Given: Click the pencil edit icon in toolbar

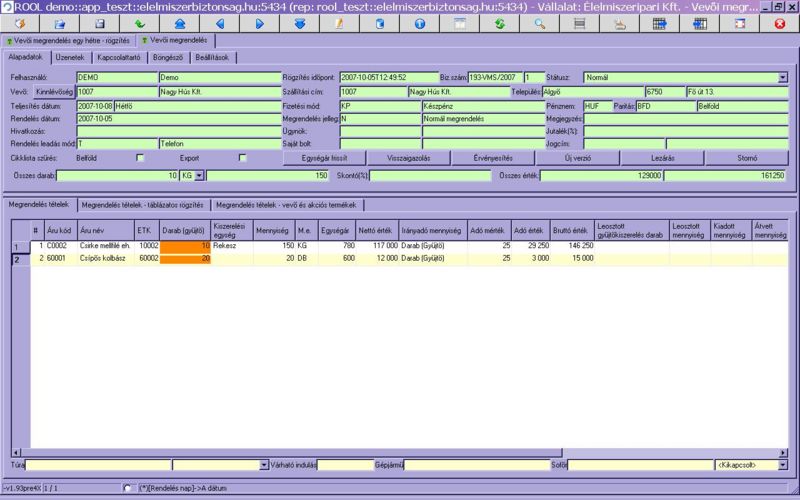Looking at the screenshot, I should [x=339, y=22].
